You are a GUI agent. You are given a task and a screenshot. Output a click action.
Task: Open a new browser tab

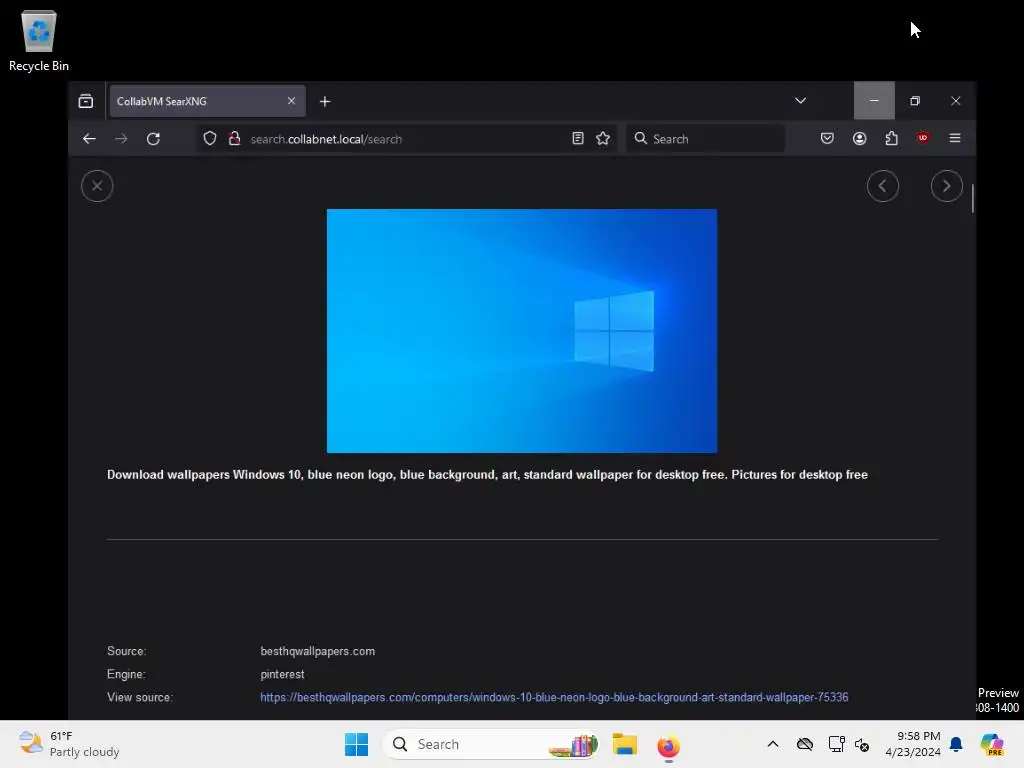(x=325, y=101)
